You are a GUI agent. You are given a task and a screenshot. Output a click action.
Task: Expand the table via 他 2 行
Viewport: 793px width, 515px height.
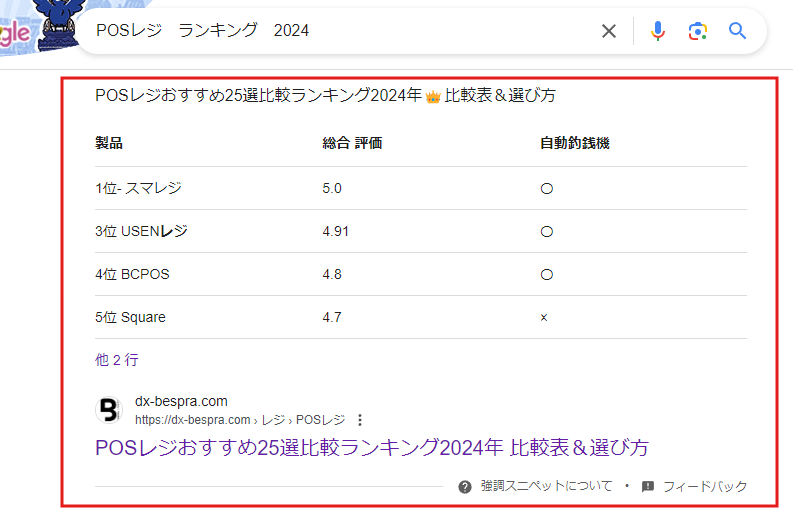pos(116,360)
